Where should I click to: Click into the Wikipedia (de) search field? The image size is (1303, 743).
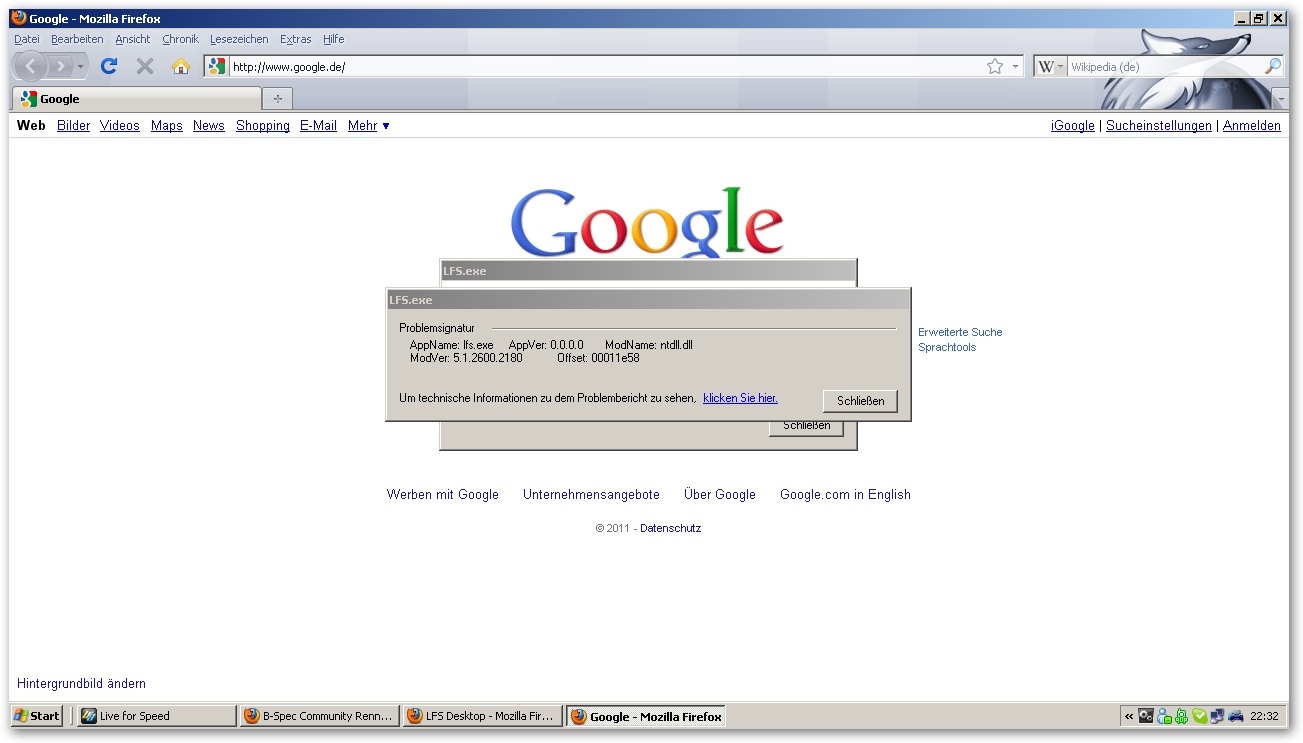pos(1165,67)
